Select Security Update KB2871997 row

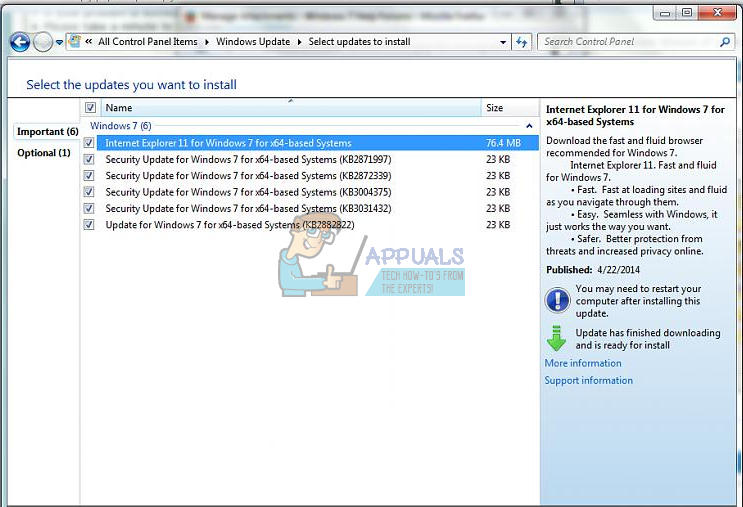click(x=317, y=159)
